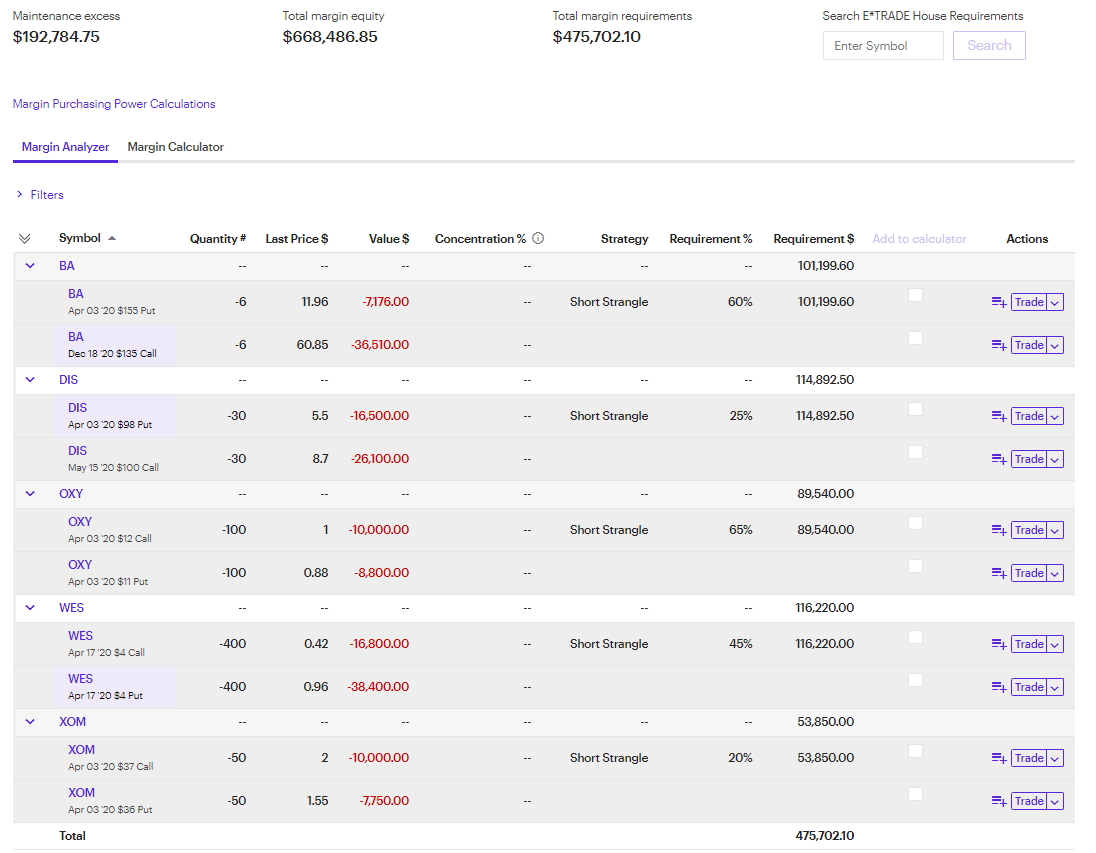This screenshot has height=853, width=1096.
Task: Add DIS May 15 $100 Call to list icon
Action: (999, 459)
